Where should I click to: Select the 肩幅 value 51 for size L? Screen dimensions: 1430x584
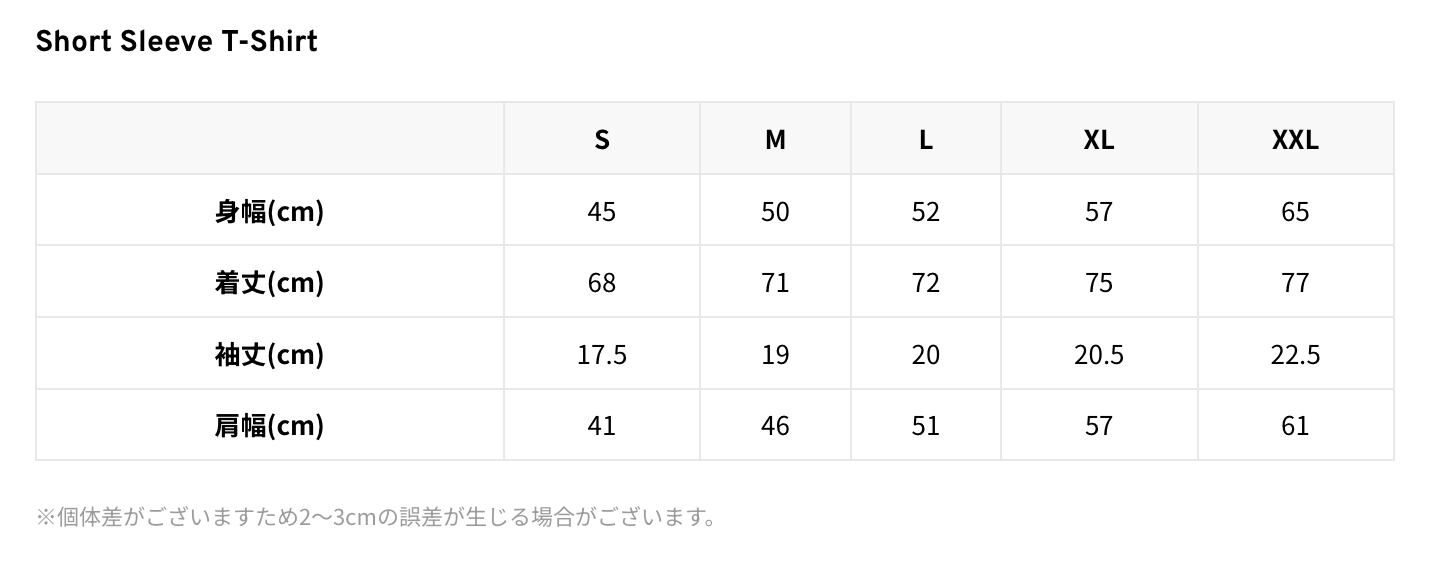(x=925, y=425)
